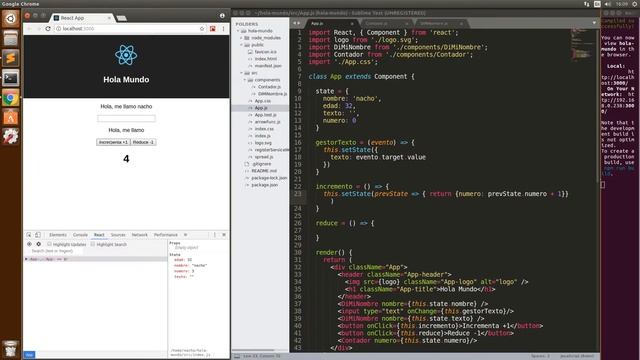Click the system volume indicator

(608, 4)
